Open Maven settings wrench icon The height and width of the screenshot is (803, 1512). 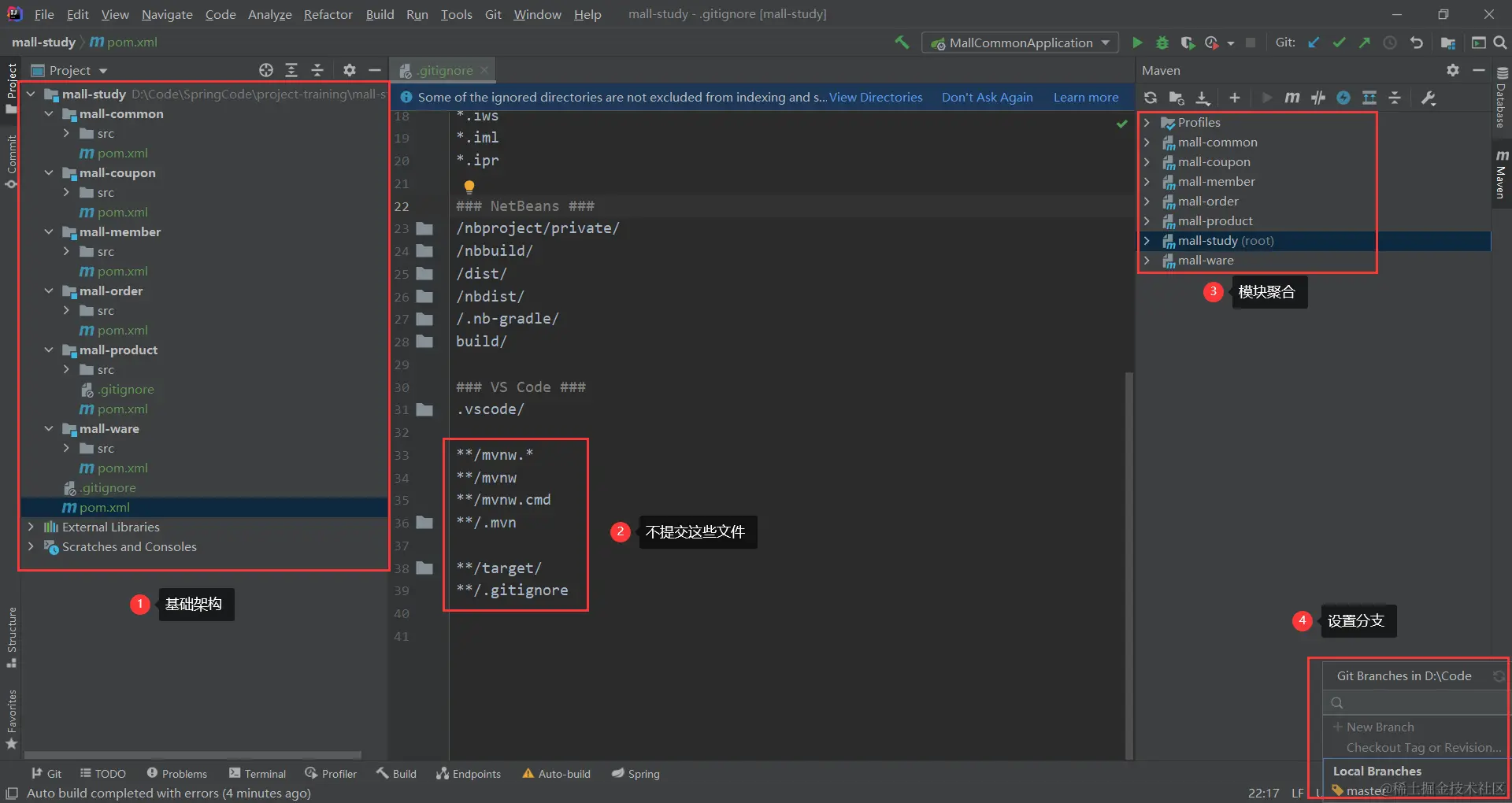(x=1429, y=98)
